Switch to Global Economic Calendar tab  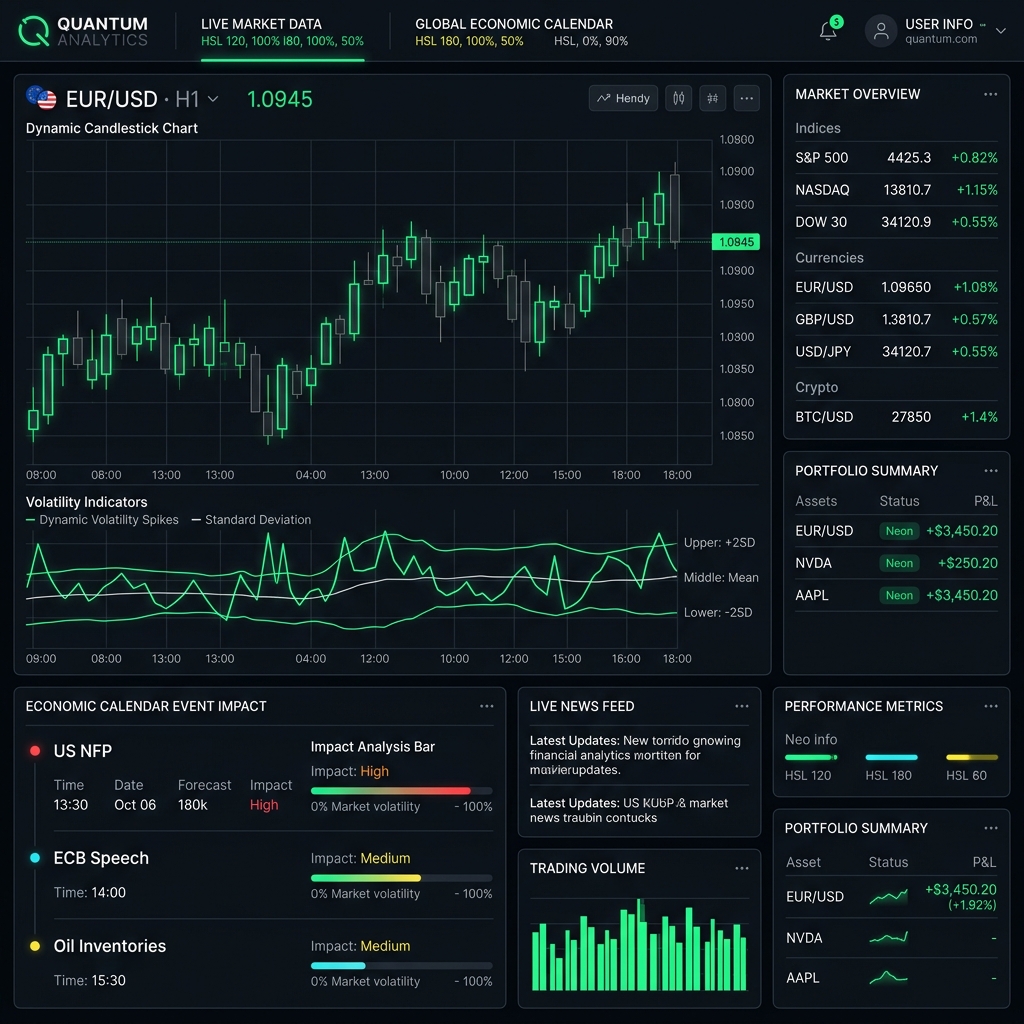tap(521, 33)
